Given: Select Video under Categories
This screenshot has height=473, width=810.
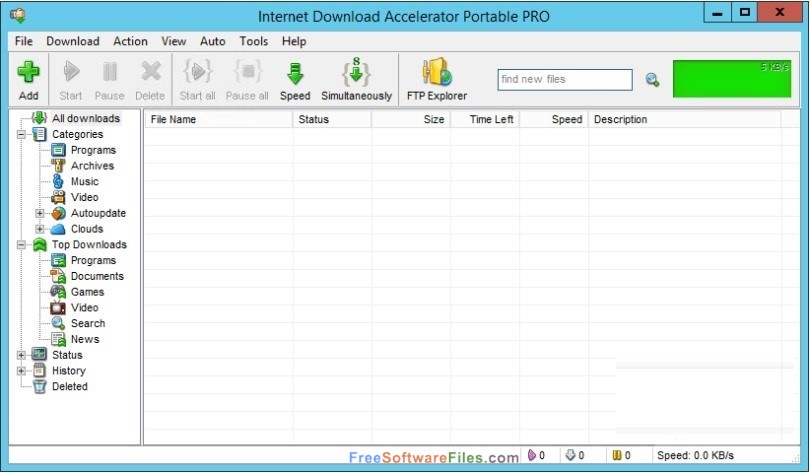Looking at the screenshot, I should 85,197.
